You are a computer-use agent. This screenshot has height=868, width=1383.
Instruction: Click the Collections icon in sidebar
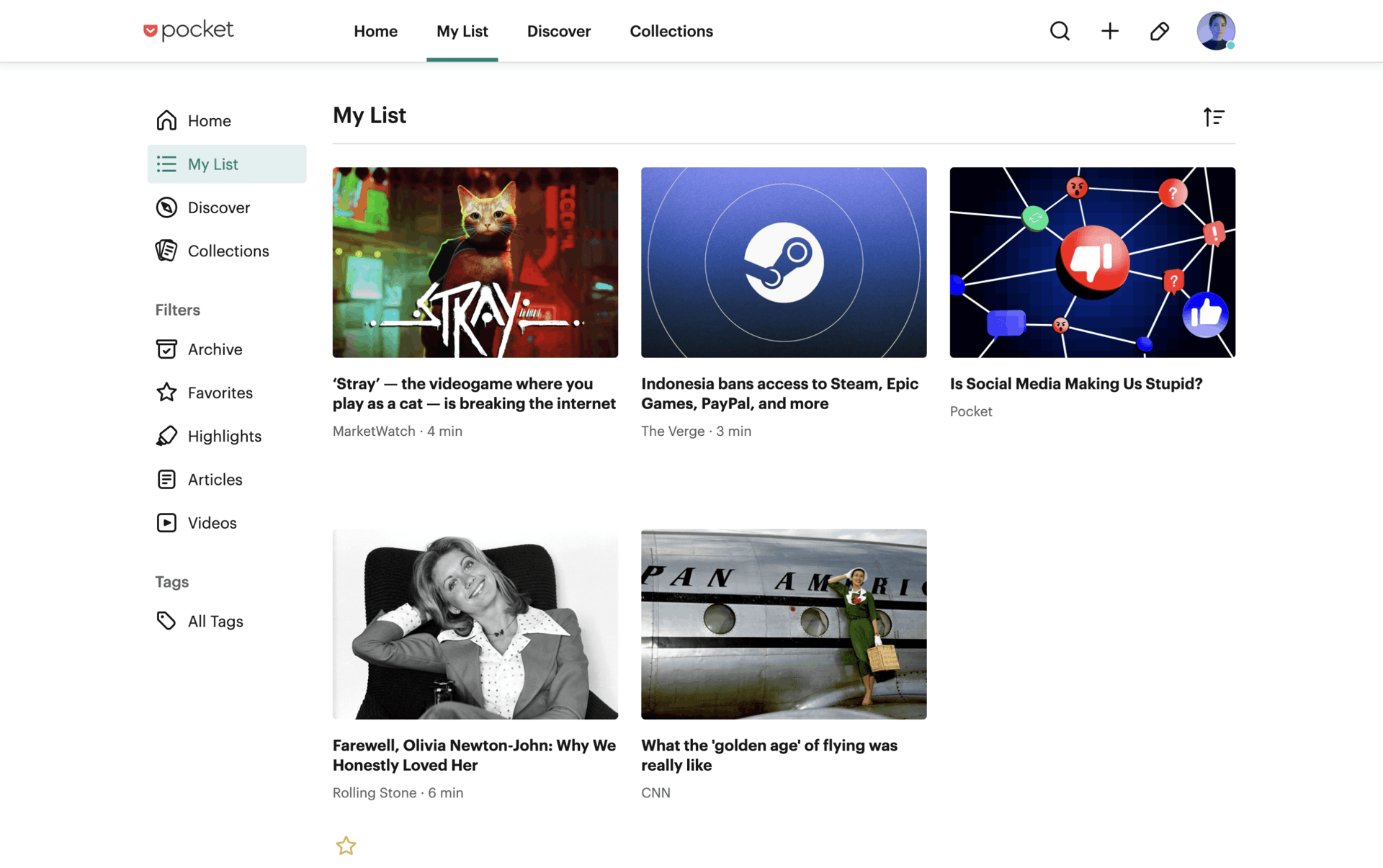(x=166, y=251)
